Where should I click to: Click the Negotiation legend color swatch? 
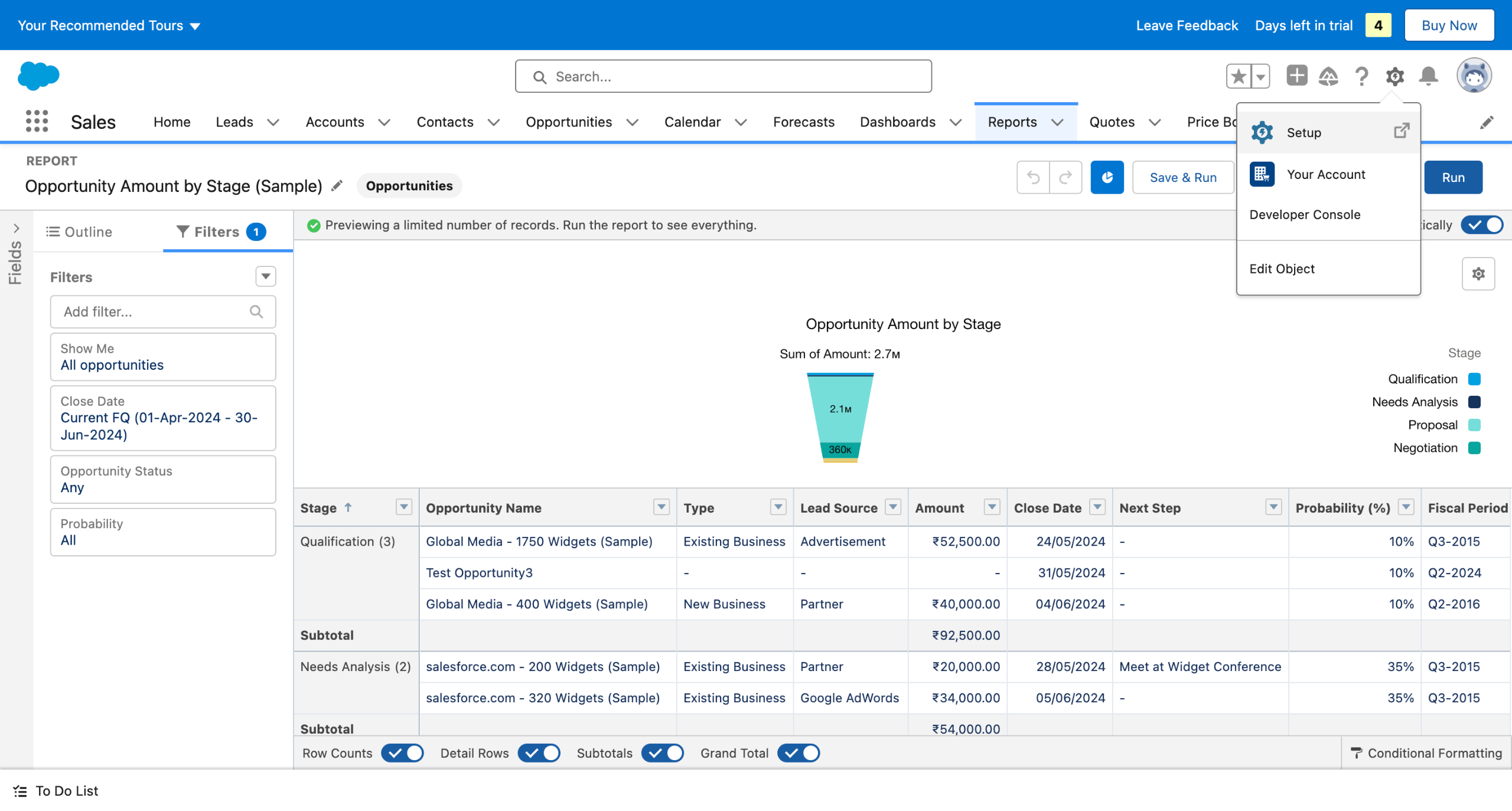click(1474, 448)
